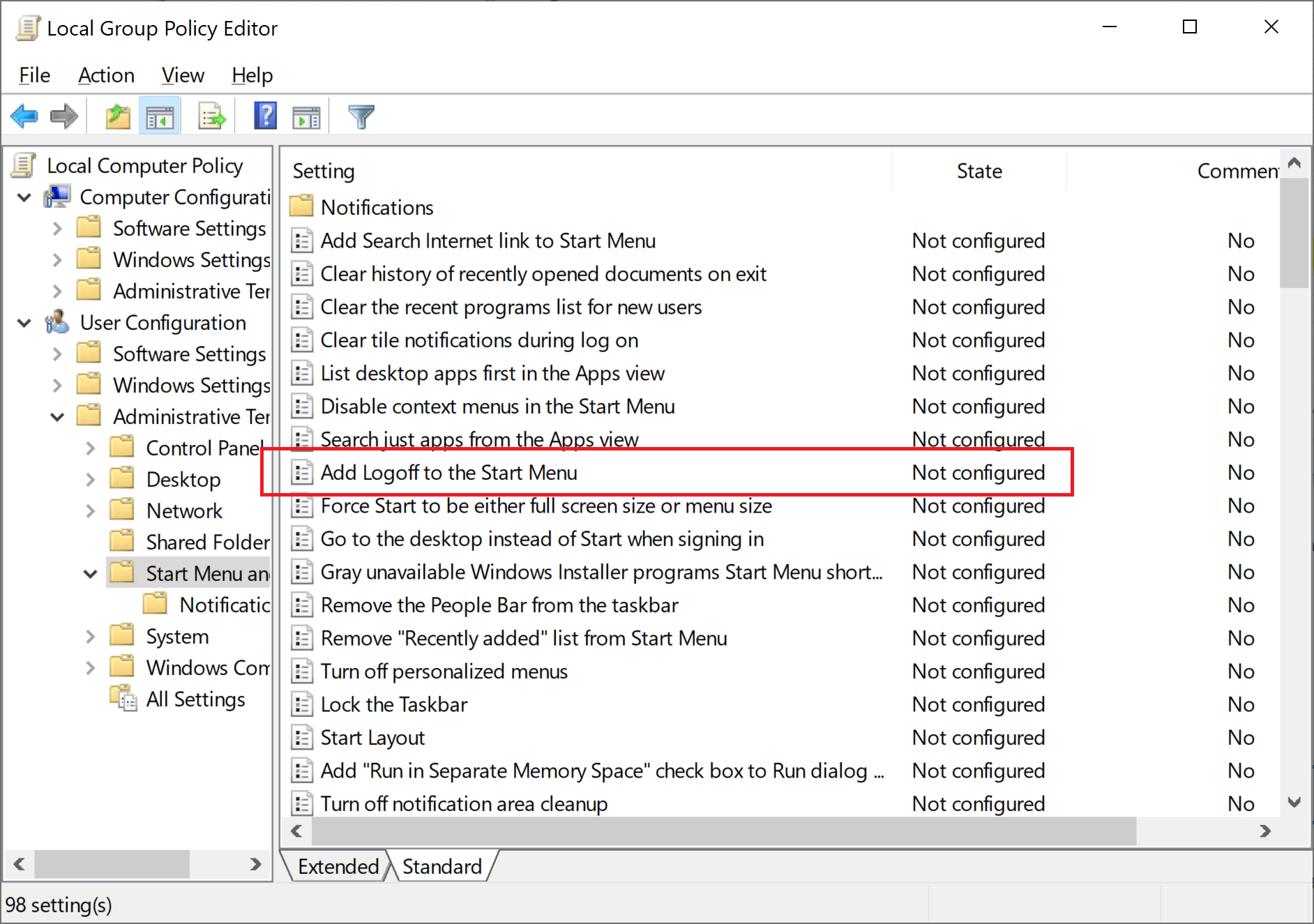This screenshot has height=924, width=1314.
Task: Open the Notifications folder in the settings list
Action: (377, 206)
